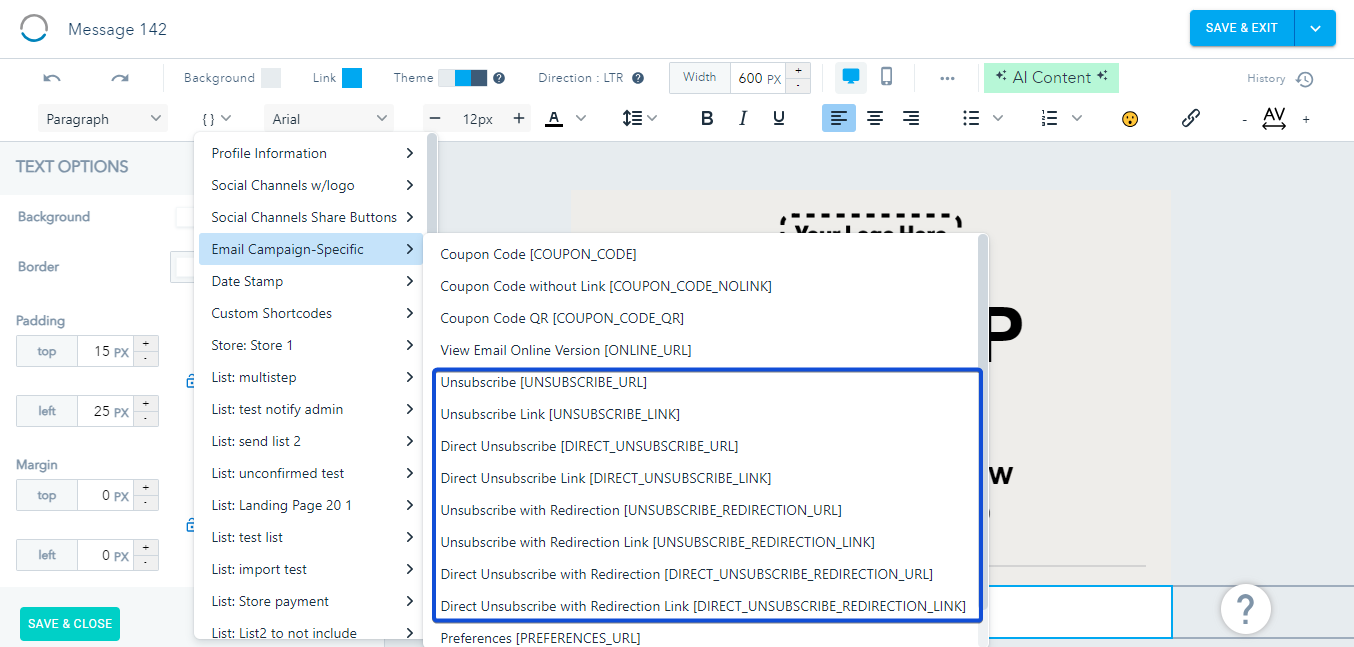Image resolution: width=1354 pixels, height=647 pixels.
Task: Open the help question mark bubble
Action: coord(1245,608)
